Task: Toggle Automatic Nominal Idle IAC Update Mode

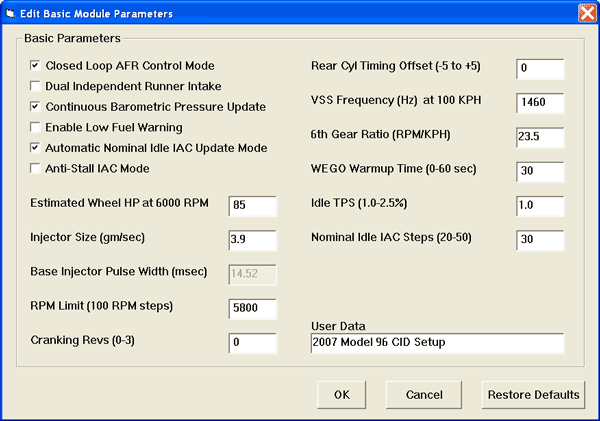Action: (36, 148)
